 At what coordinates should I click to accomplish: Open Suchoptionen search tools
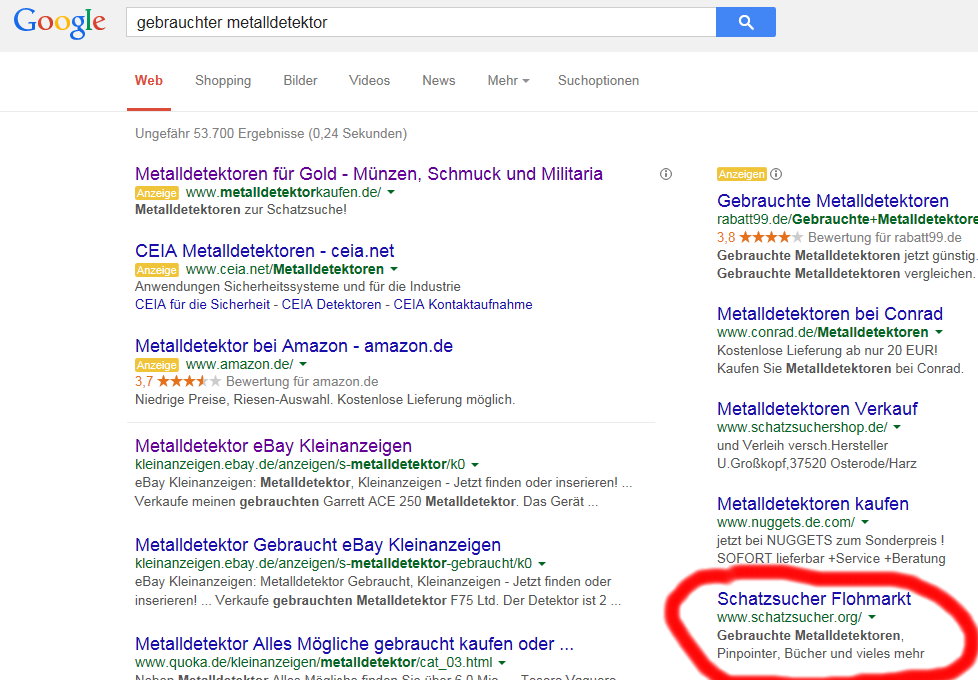point(598,80)
